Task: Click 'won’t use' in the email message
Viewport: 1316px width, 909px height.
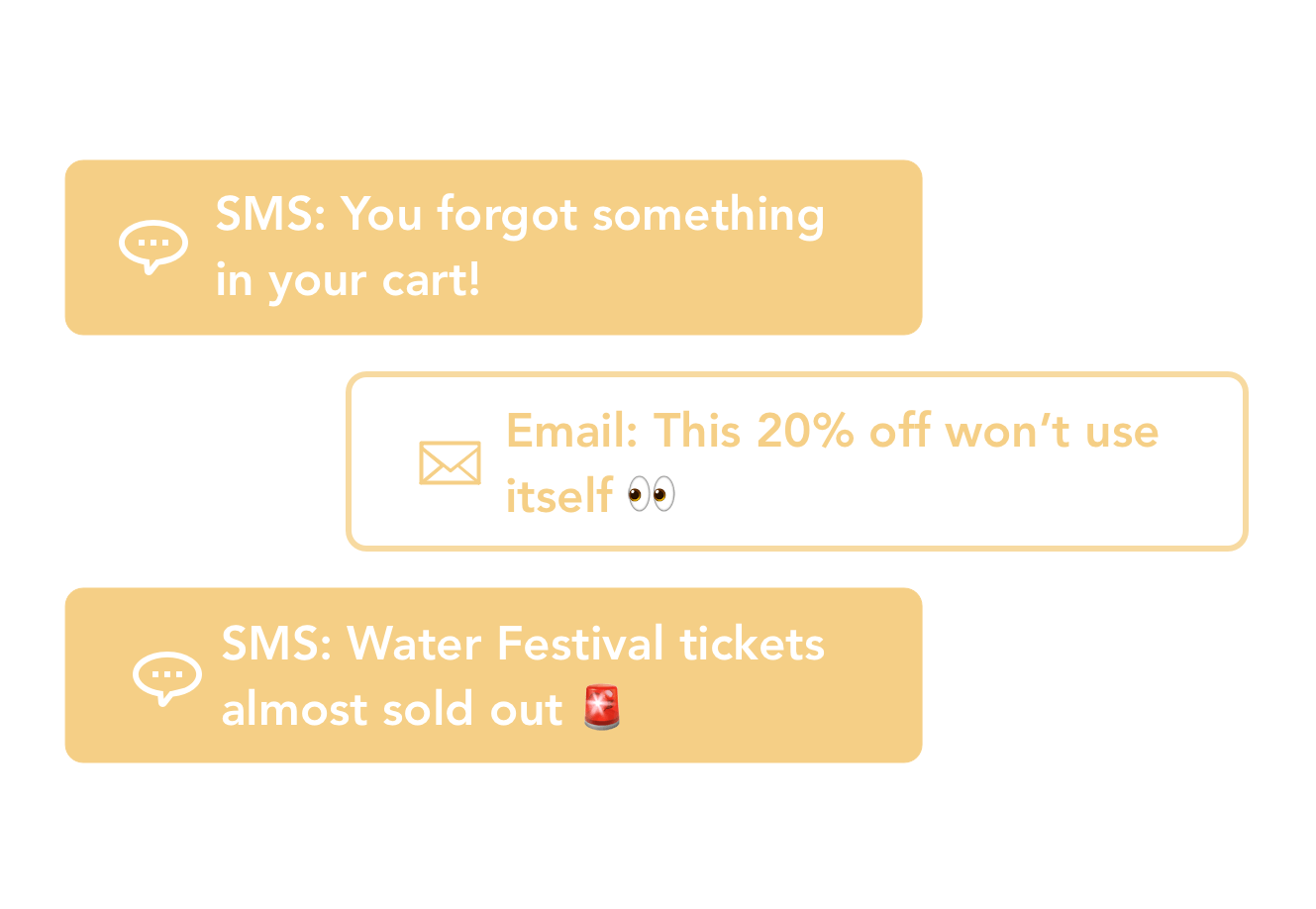Action: 1052,431
